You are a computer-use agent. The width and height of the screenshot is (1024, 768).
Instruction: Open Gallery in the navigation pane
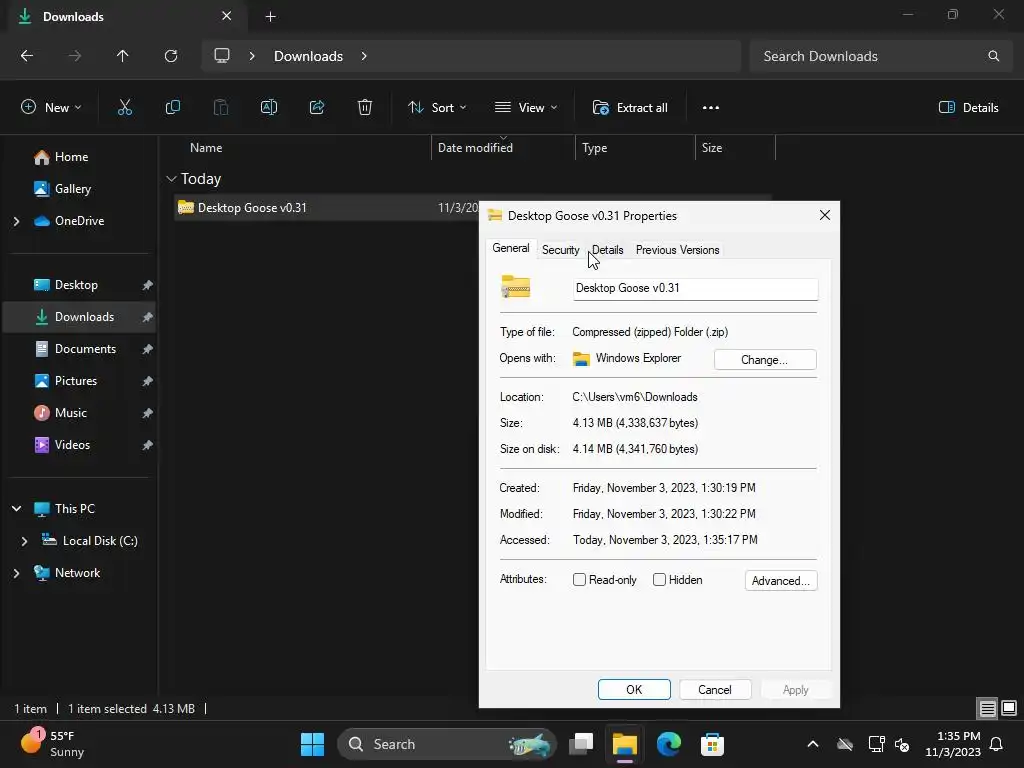[72, 189]
